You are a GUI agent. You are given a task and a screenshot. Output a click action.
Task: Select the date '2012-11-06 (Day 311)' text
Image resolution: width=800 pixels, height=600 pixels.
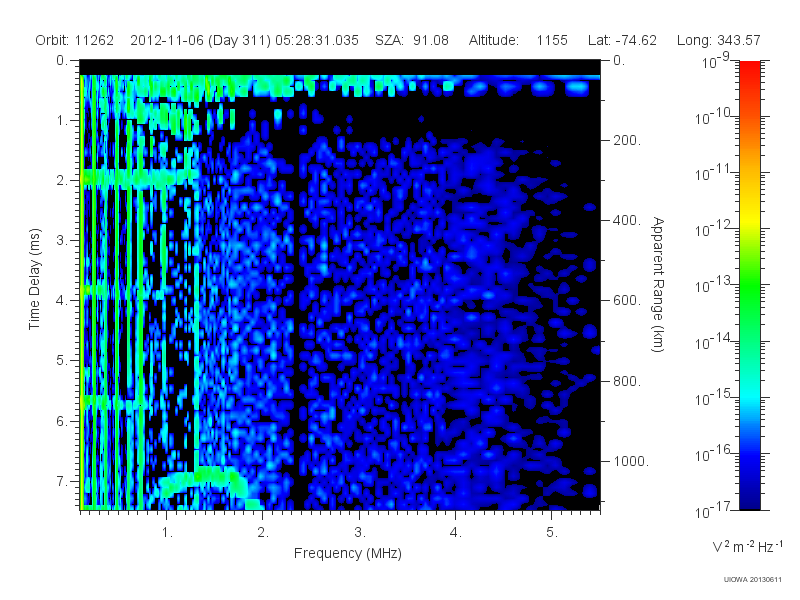(201, 40)
